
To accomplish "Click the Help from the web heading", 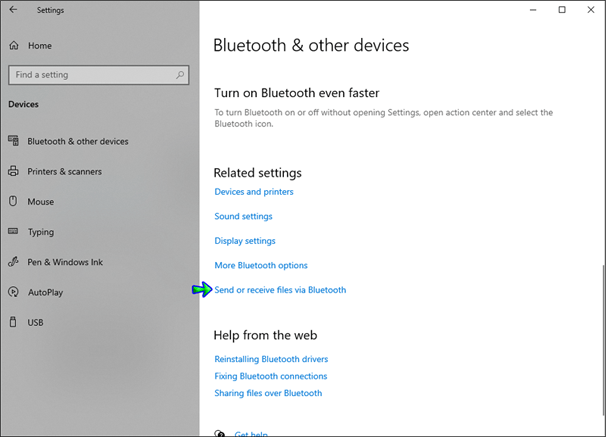I will click(x=266, y=335).
